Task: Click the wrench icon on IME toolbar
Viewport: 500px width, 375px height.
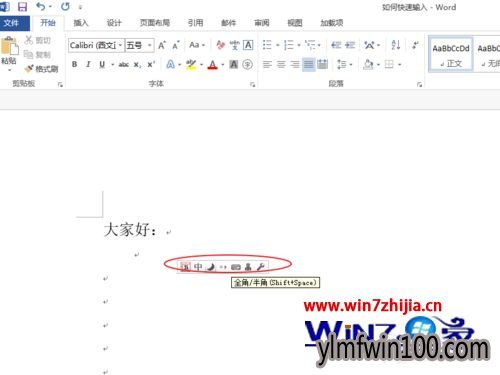Action: coord(260,267)
